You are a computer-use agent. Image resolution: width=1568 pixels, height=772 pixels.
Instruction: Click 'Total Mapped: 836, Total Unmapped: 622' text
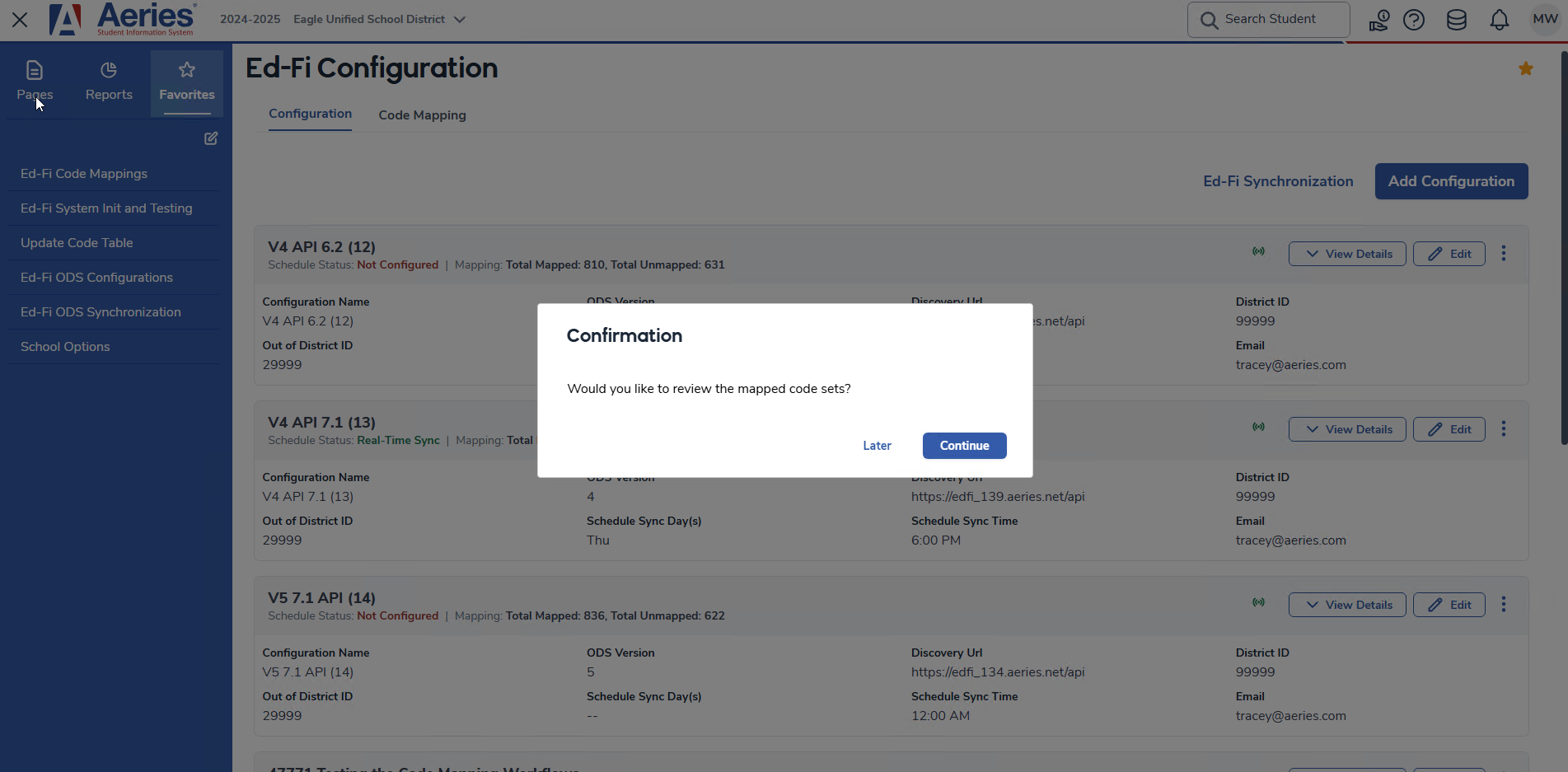[x=615, y=616]
